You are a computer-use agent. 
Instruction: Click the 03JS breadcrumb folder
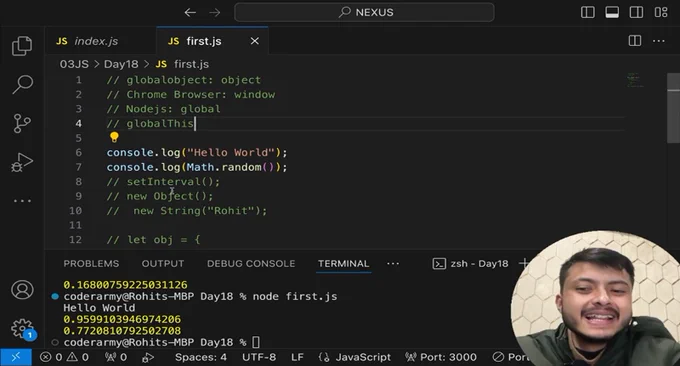tap(74, 64)
